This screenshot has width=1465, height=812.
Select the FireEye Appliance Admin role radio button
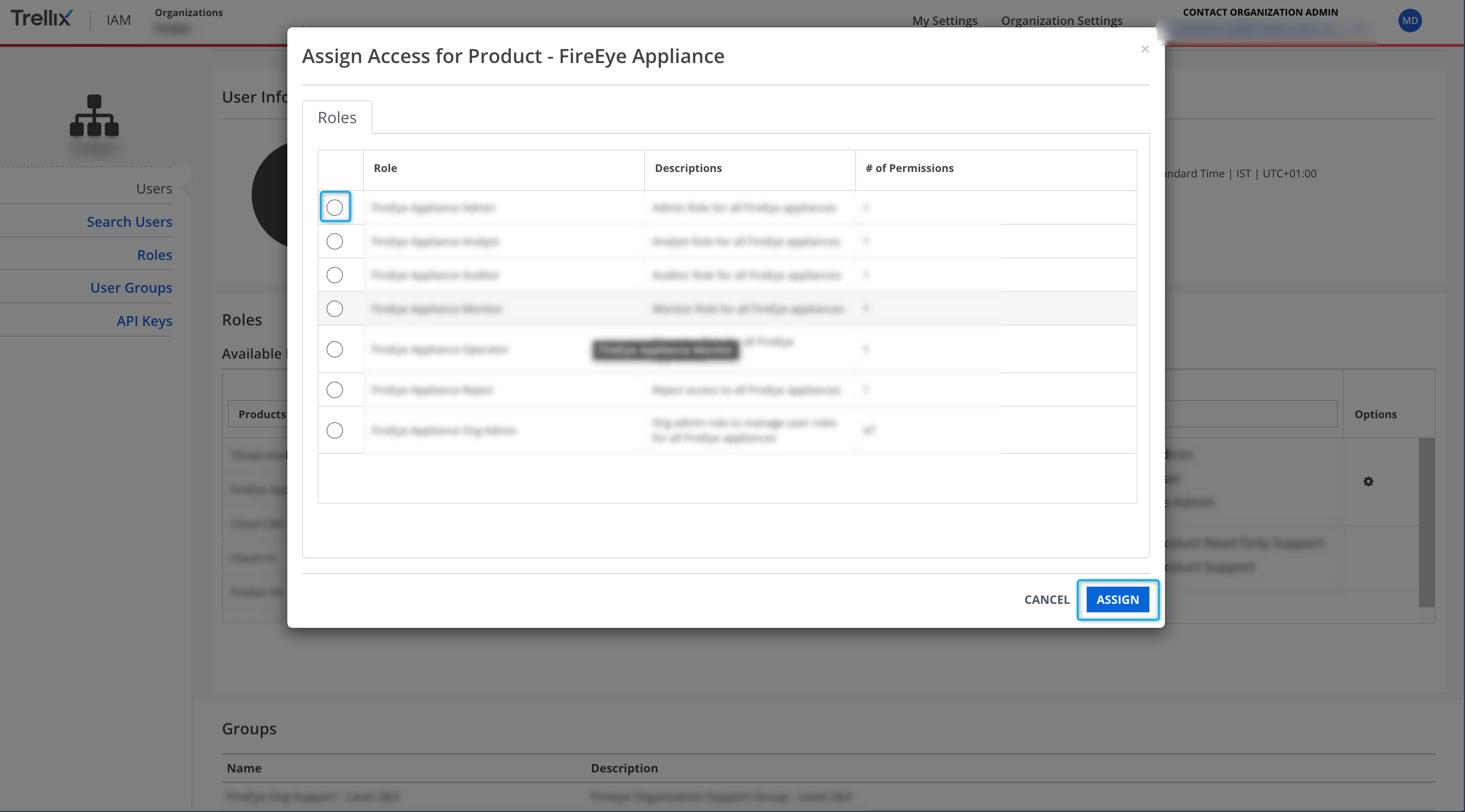coord(335,207)
